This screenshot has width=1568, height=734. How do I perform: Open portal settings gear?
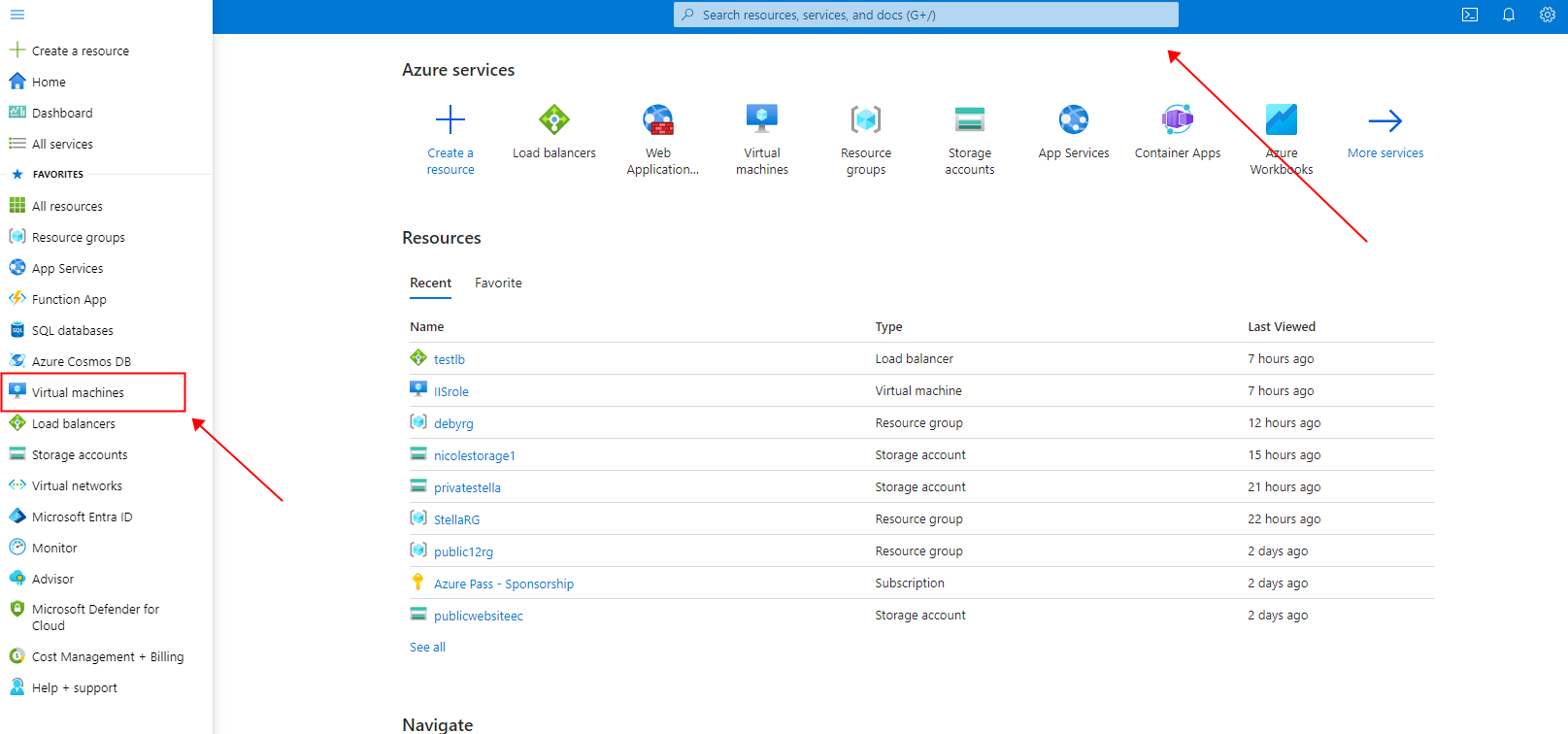pos(1548,15)
